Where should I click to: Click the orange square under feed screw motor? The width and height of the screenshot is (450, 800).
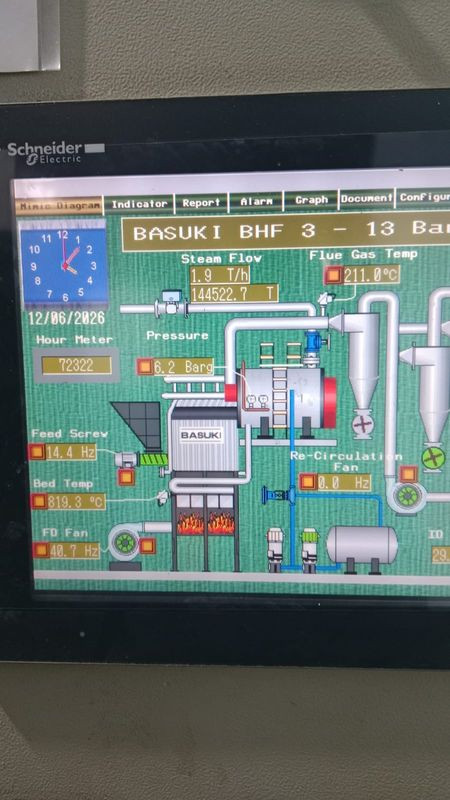click(x=126, y=477)
